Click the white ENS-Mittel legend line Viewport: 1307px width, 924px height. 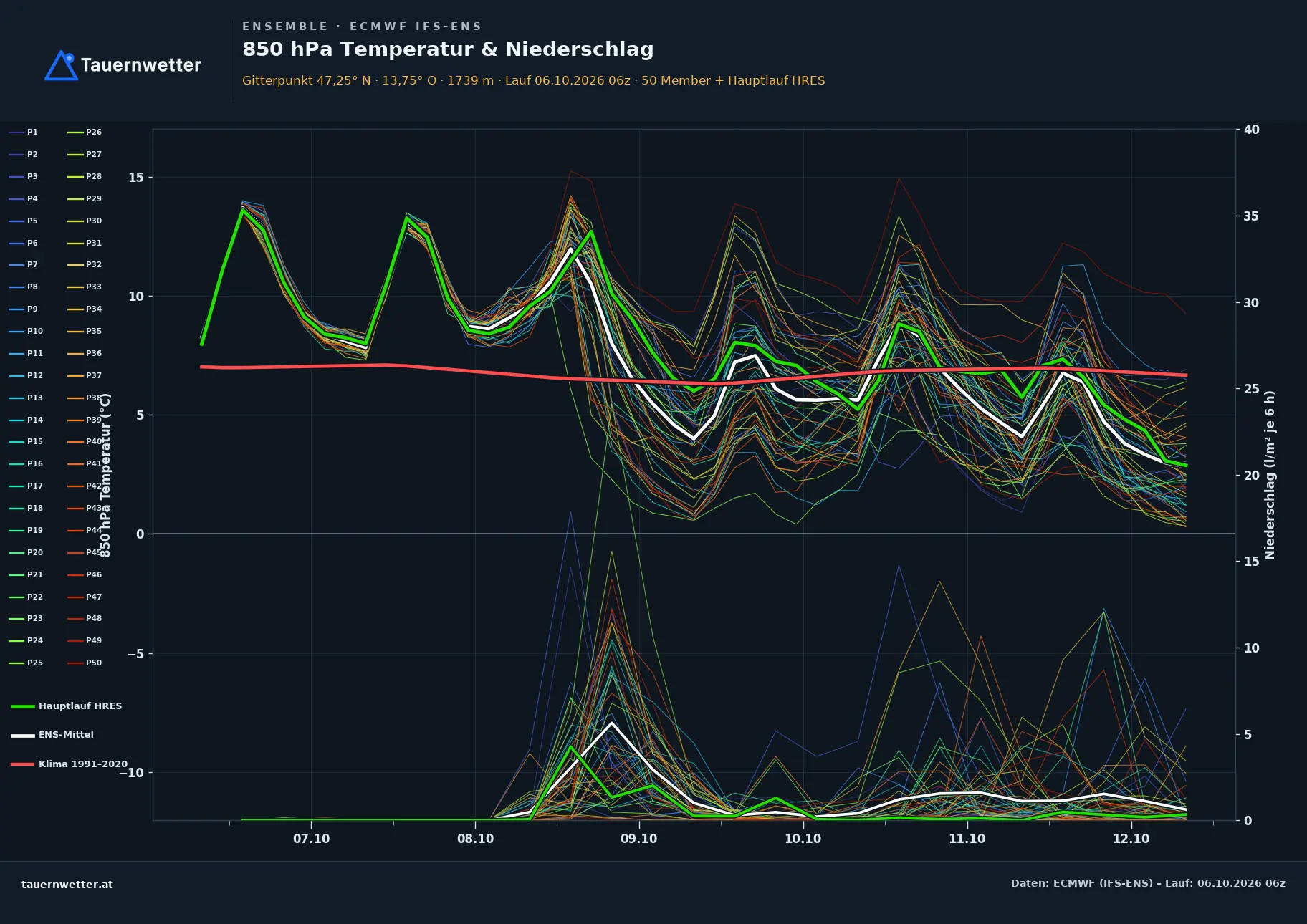click(x=23, y=735)
